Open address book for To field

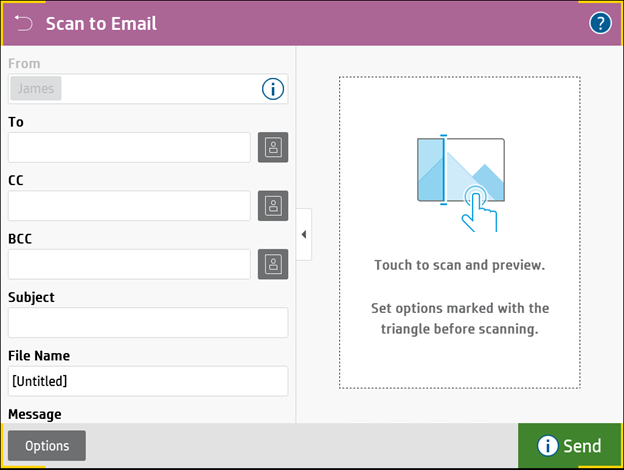273,147
